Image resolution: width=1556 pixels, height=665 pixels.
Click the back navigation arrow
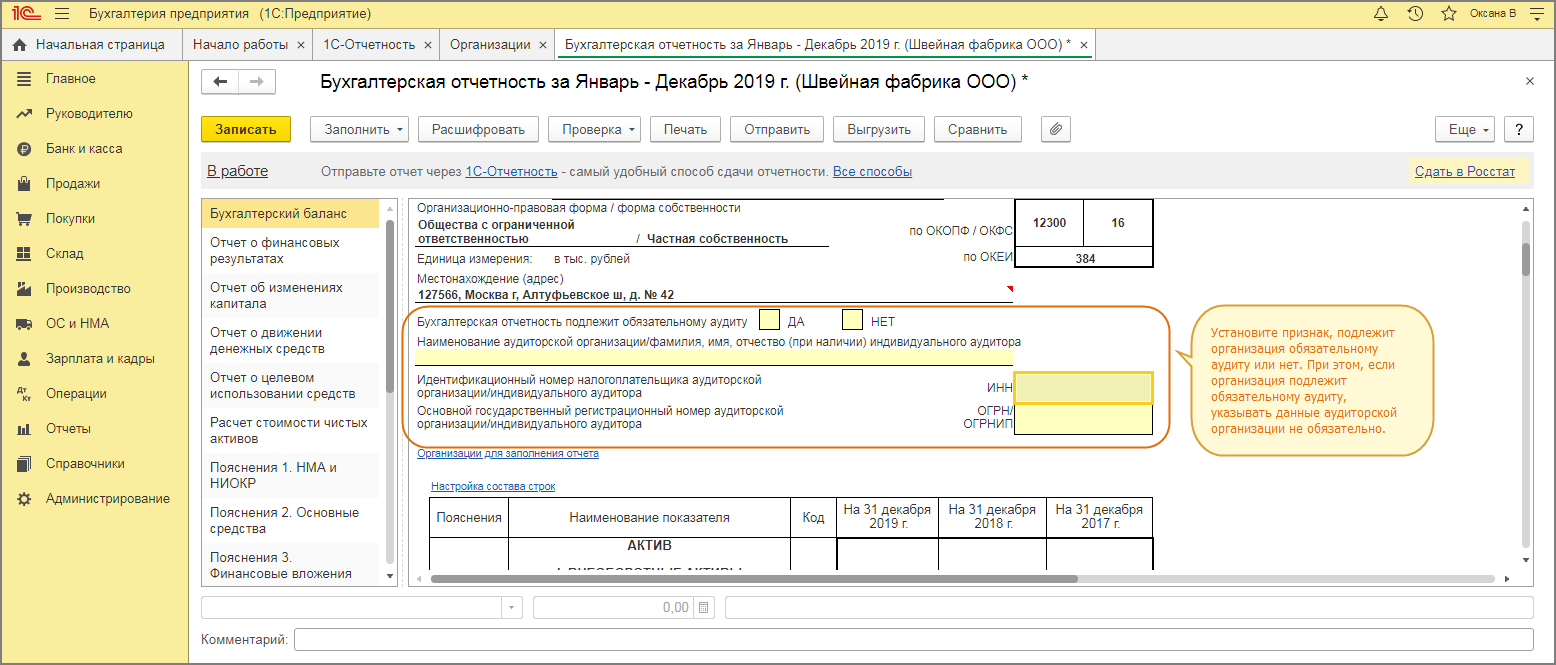[221, 82]
